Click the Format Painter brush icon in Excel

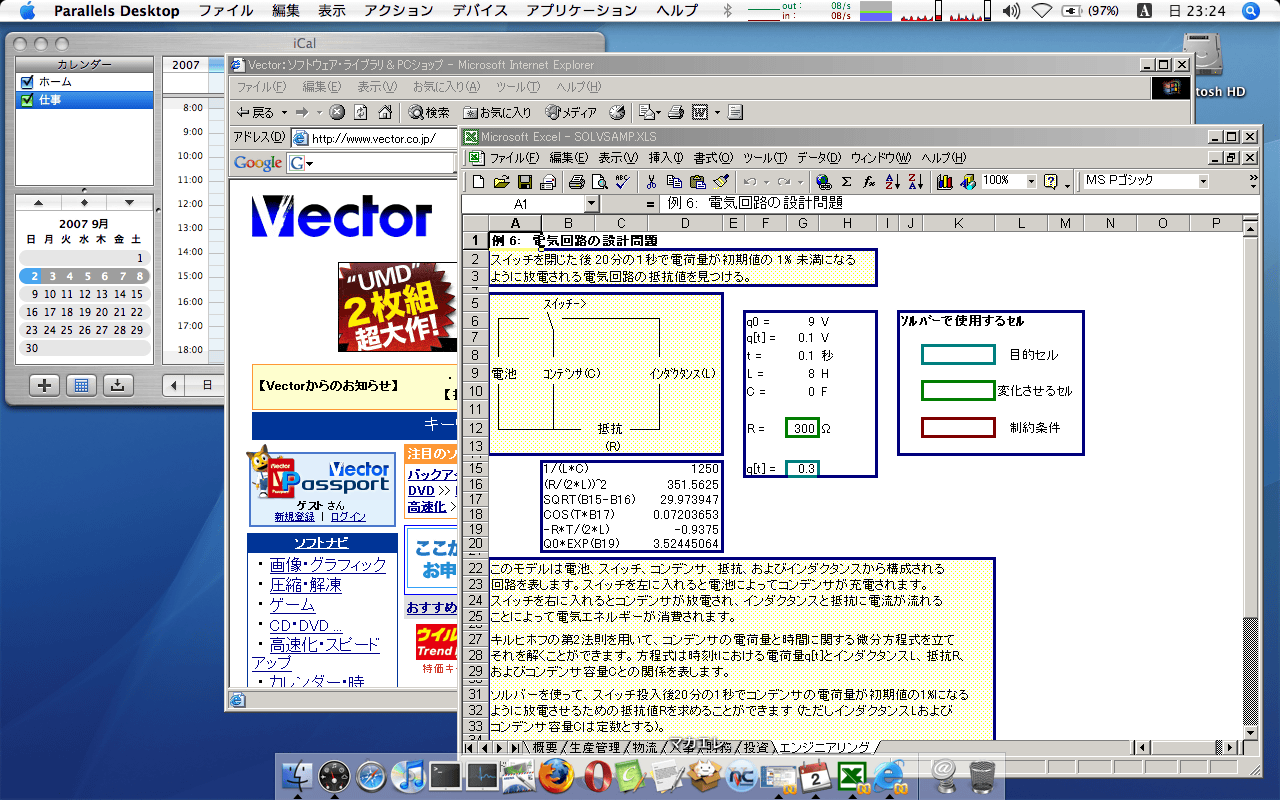point(721,181)
